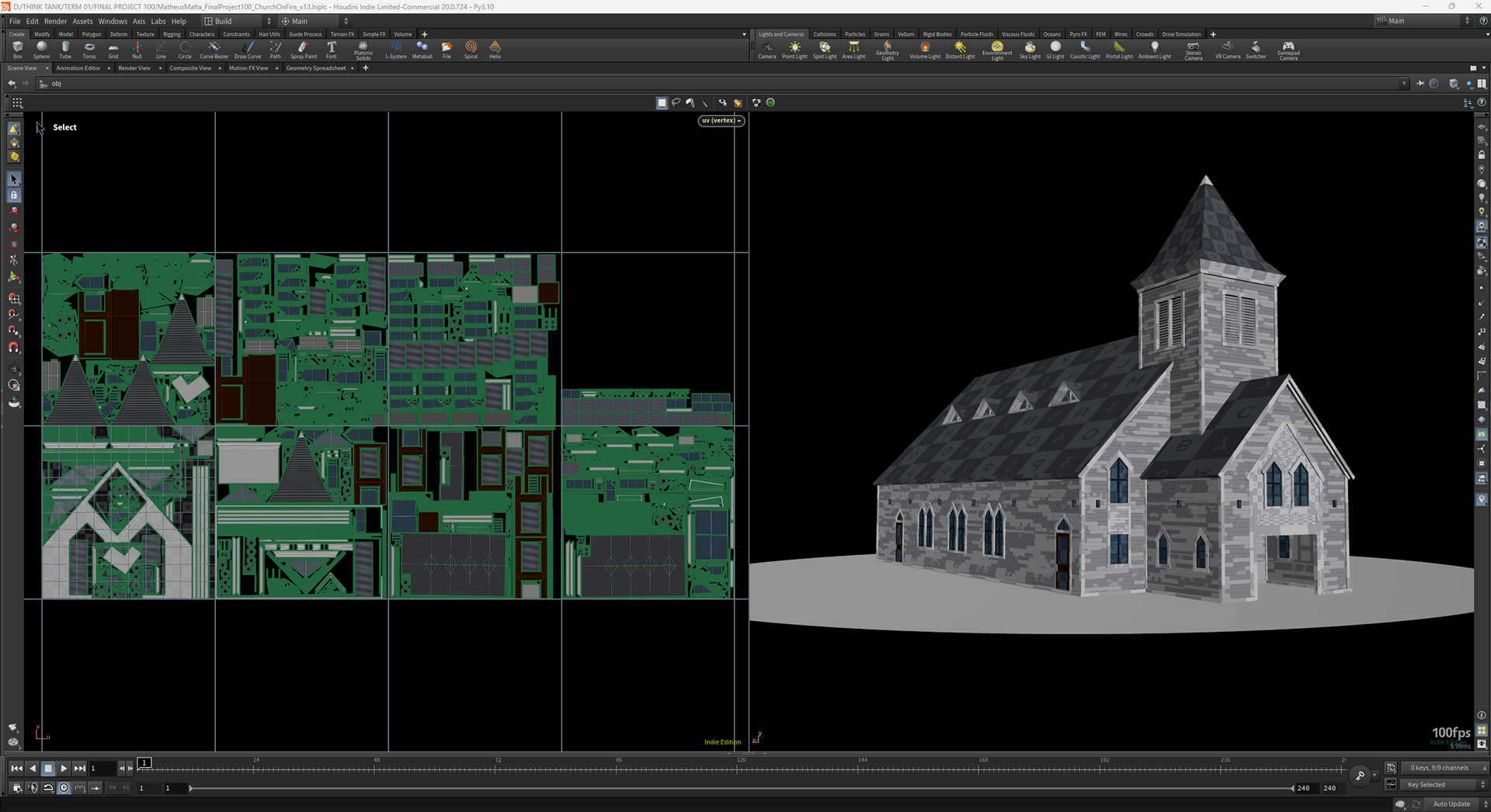Choose the Spray Paint tool
The width and height of the screenshot is (1491, 812).
click(303, 50)
